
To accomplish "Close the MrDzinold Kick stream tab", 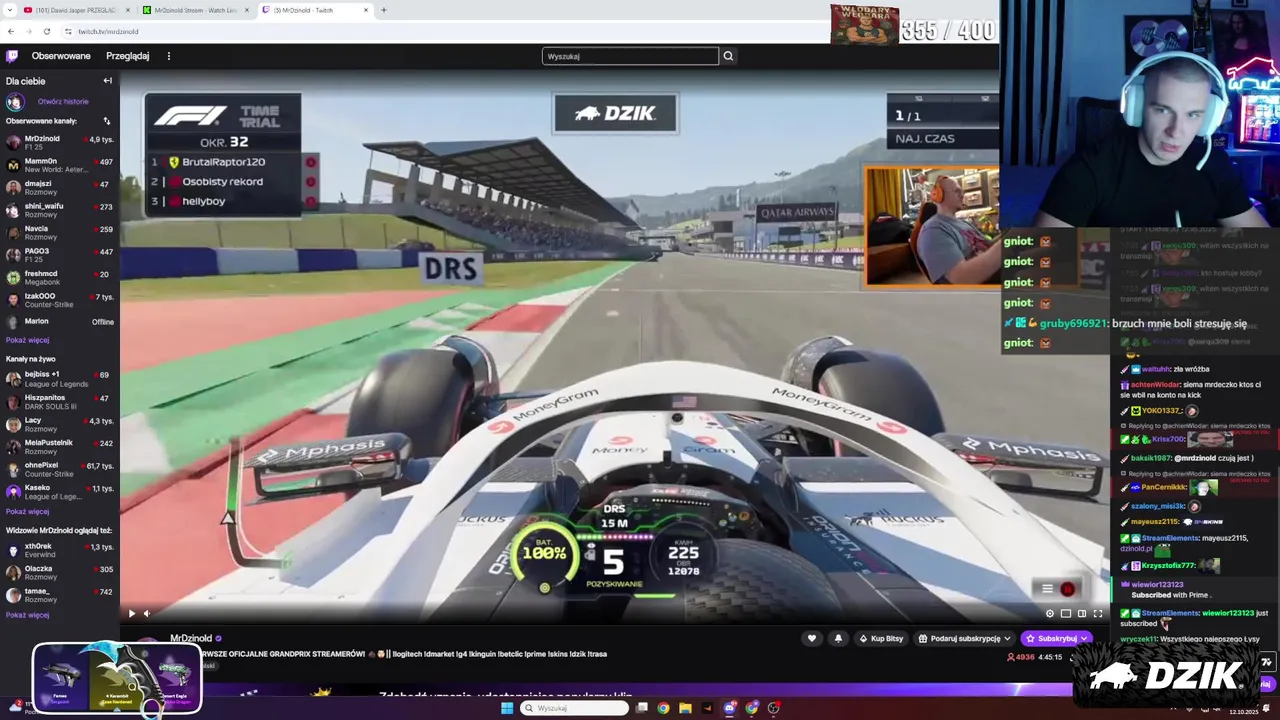I will pos(246,10).
